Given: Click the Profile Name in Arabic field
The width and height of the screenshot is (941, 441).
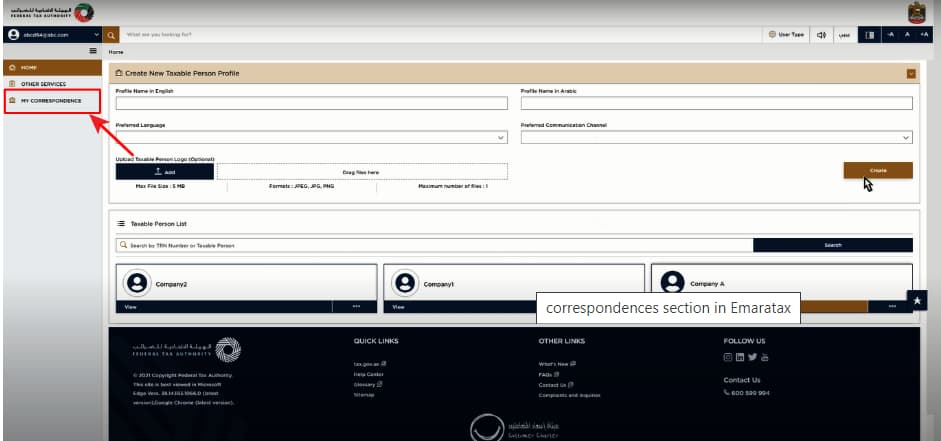Looking at the screenshot, I should (717, 103).
